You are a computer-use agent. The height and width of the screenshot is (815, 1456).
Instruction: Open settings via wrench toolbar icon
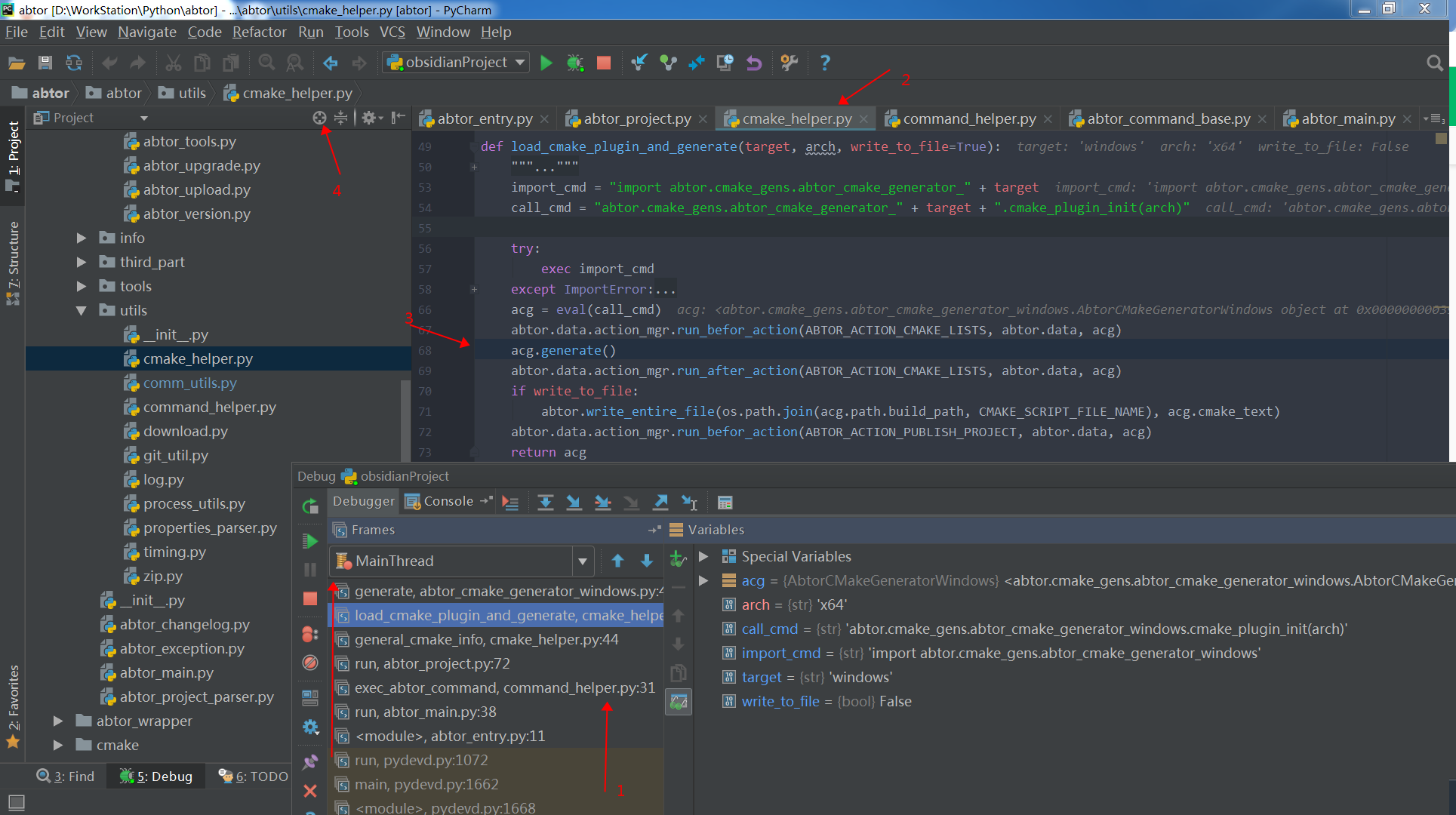[790, 63]
